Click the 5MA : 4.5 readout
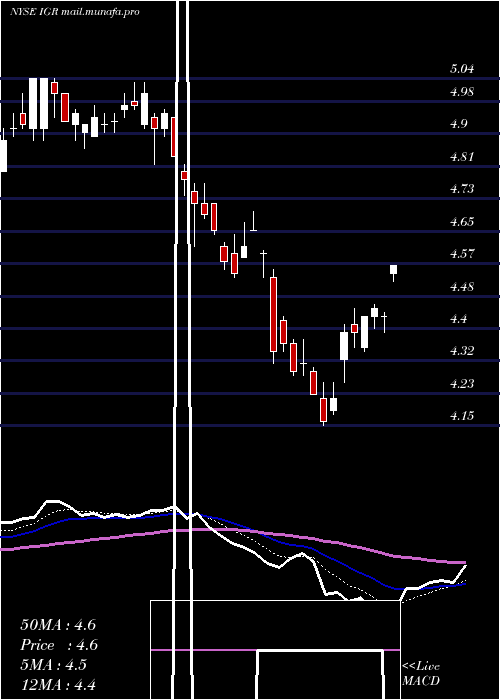This screenshot has height=700, width=500. pyautogui.click(x=54, y=665)
